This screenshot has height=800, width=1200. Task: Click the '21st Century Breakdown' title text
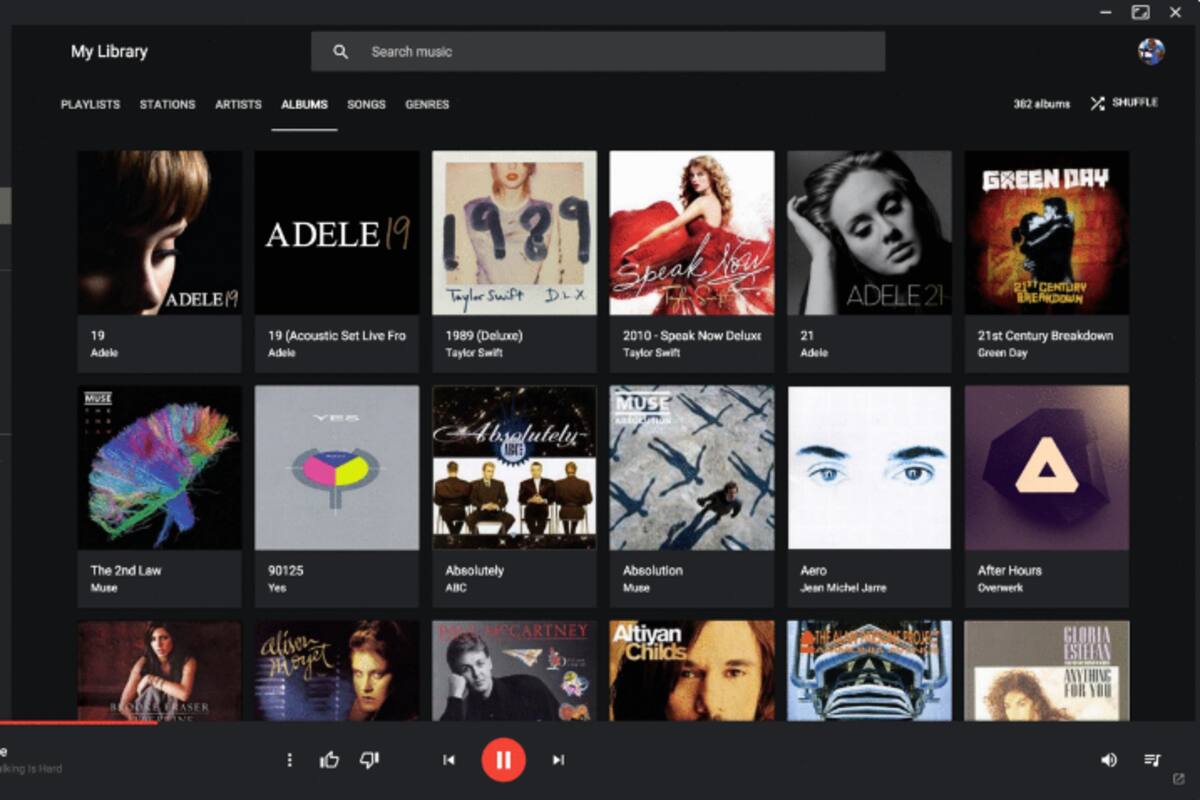click(1045, 336)
